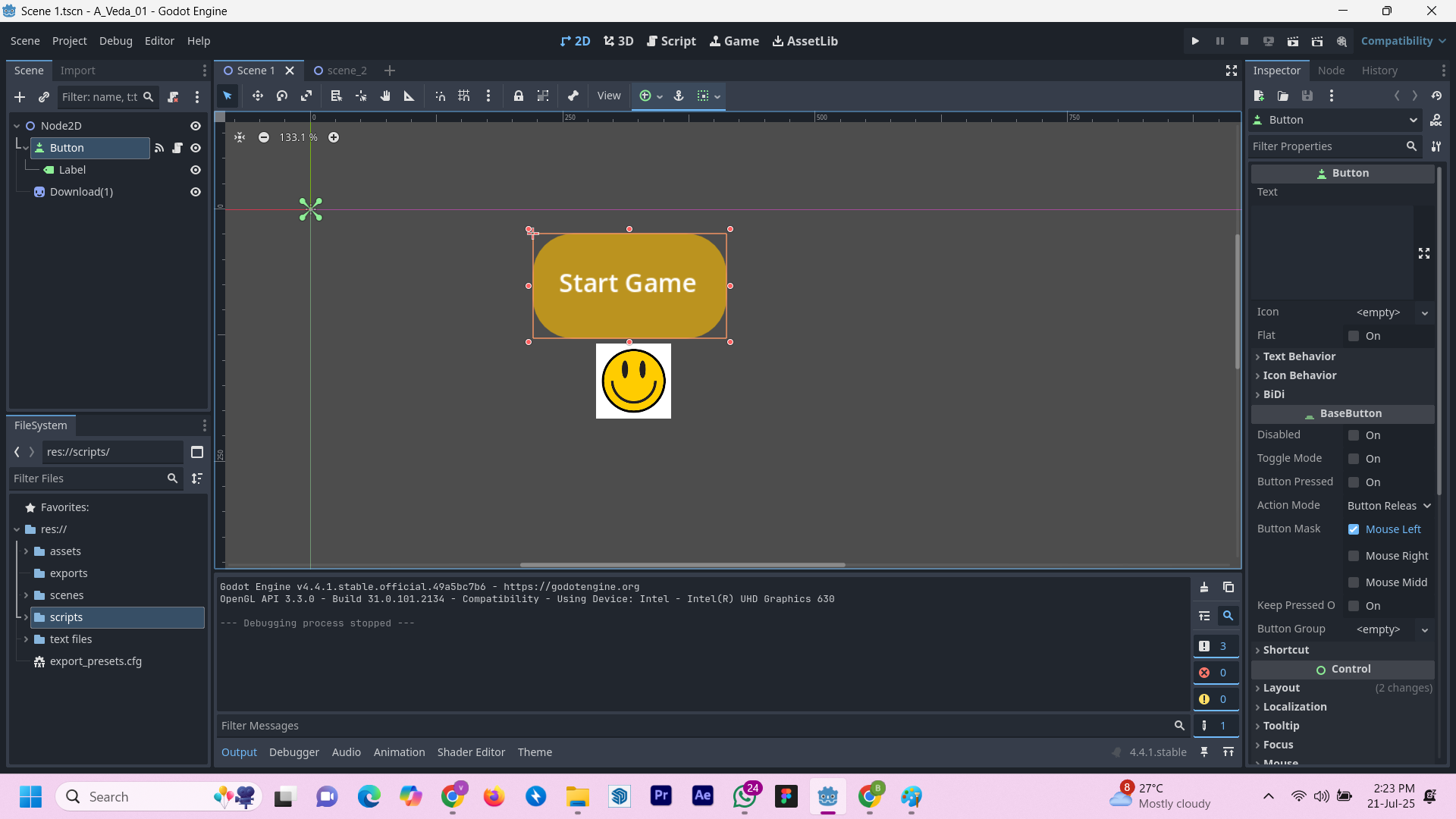Expand the assets folder
Screen dimensions: 1456x819
point(26,551)
